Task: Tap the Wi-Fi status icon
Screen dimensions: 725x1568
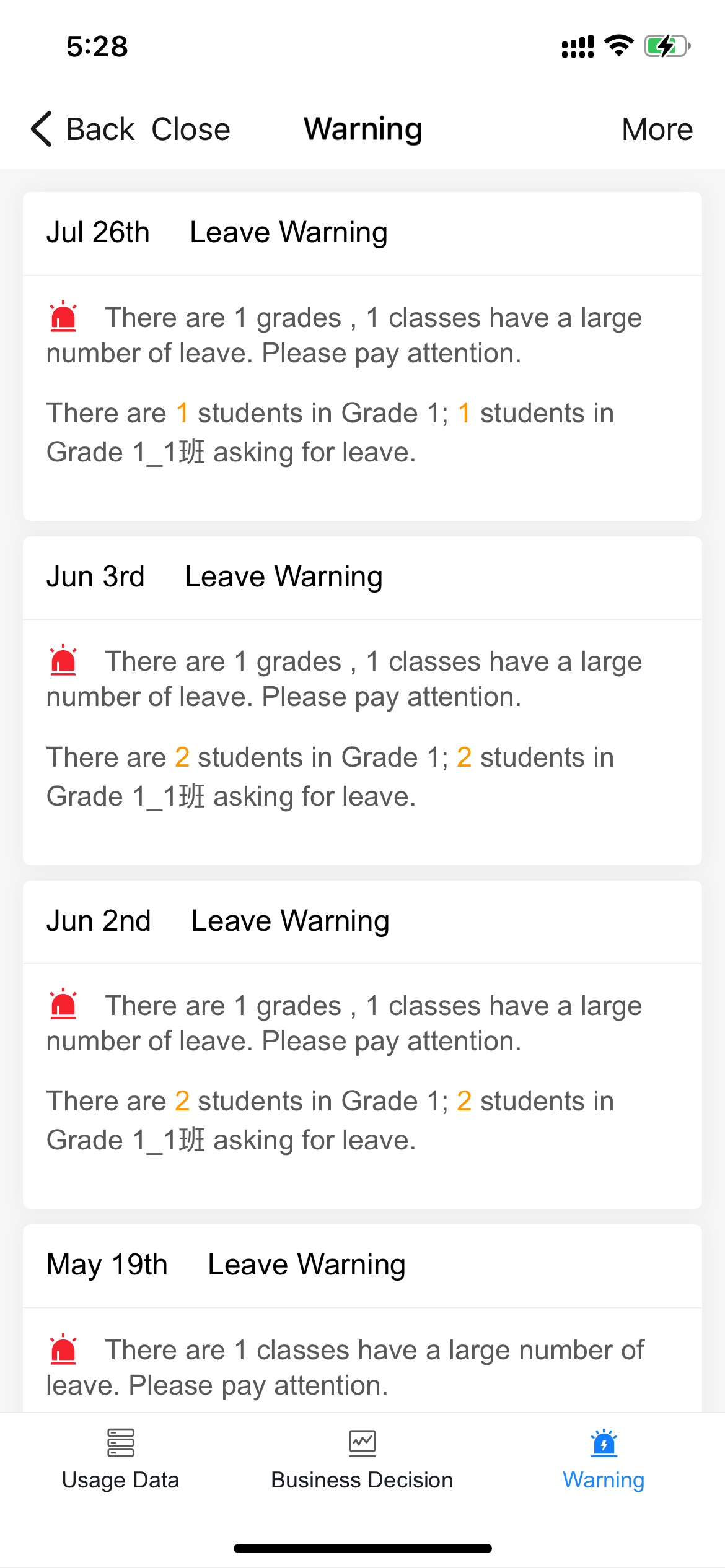Action: (x=618, y=46)
